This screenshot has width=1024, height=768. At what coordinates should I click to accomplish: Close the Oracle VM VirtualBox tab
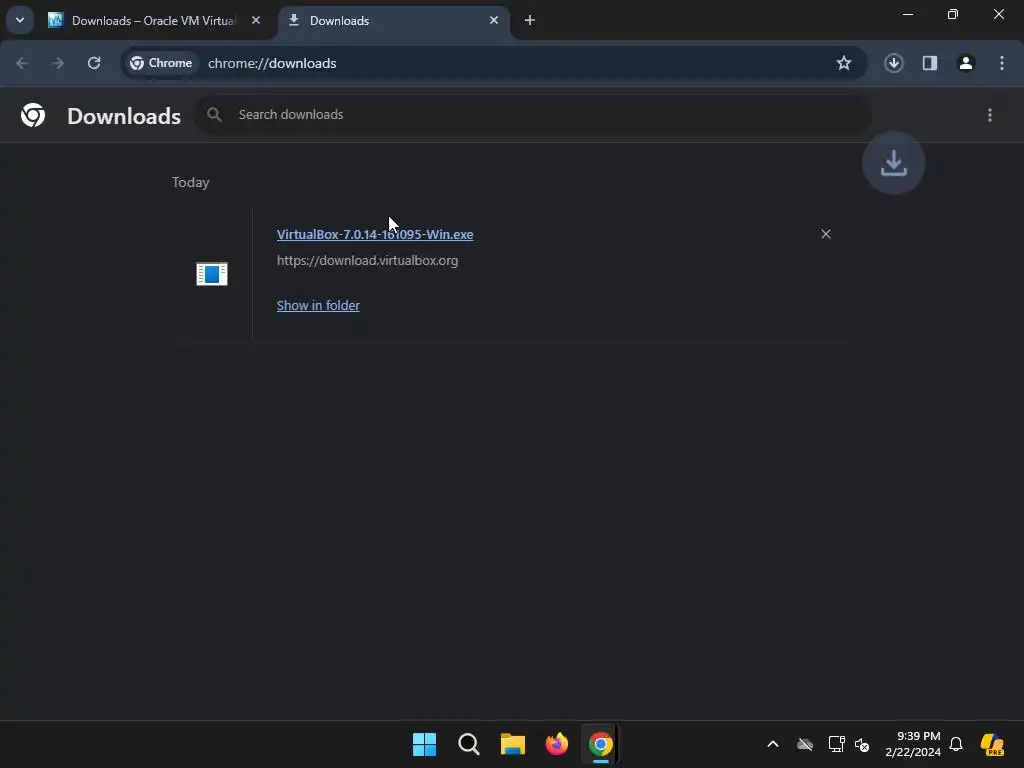coord(256,20)
